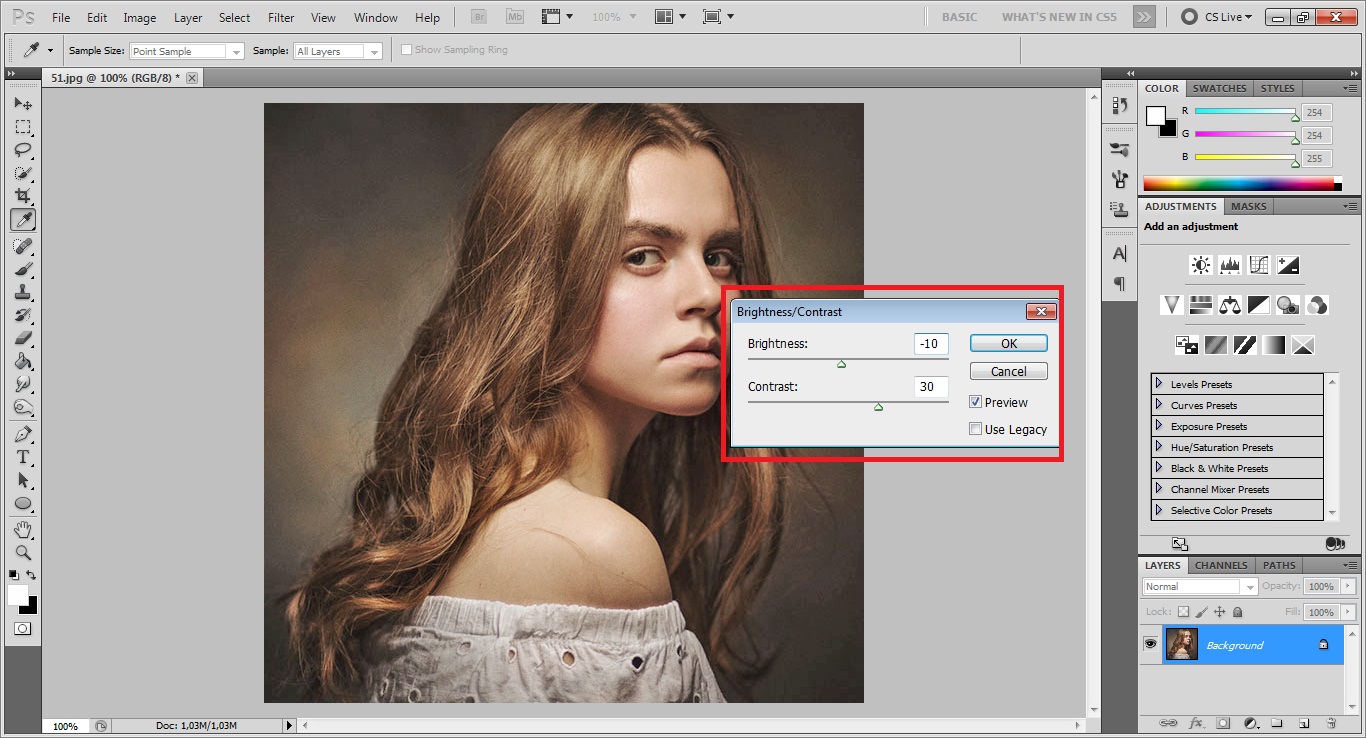Click Cancel in Brightness/Contrast dialog
This screenshot has width=1366, height=738.
pyautogui.click(x=1008, y=371)
